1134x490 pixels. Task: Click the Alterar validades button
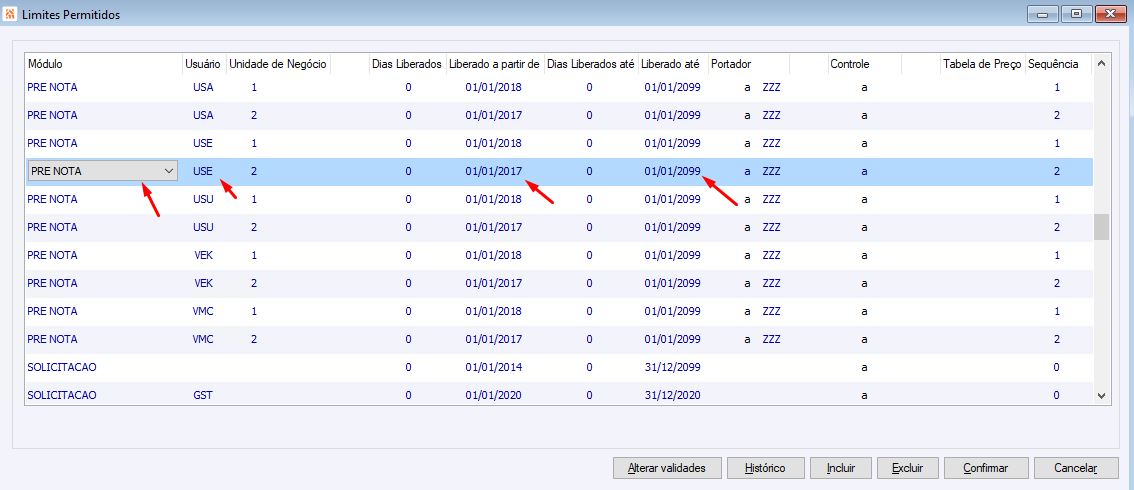(667, 468)
